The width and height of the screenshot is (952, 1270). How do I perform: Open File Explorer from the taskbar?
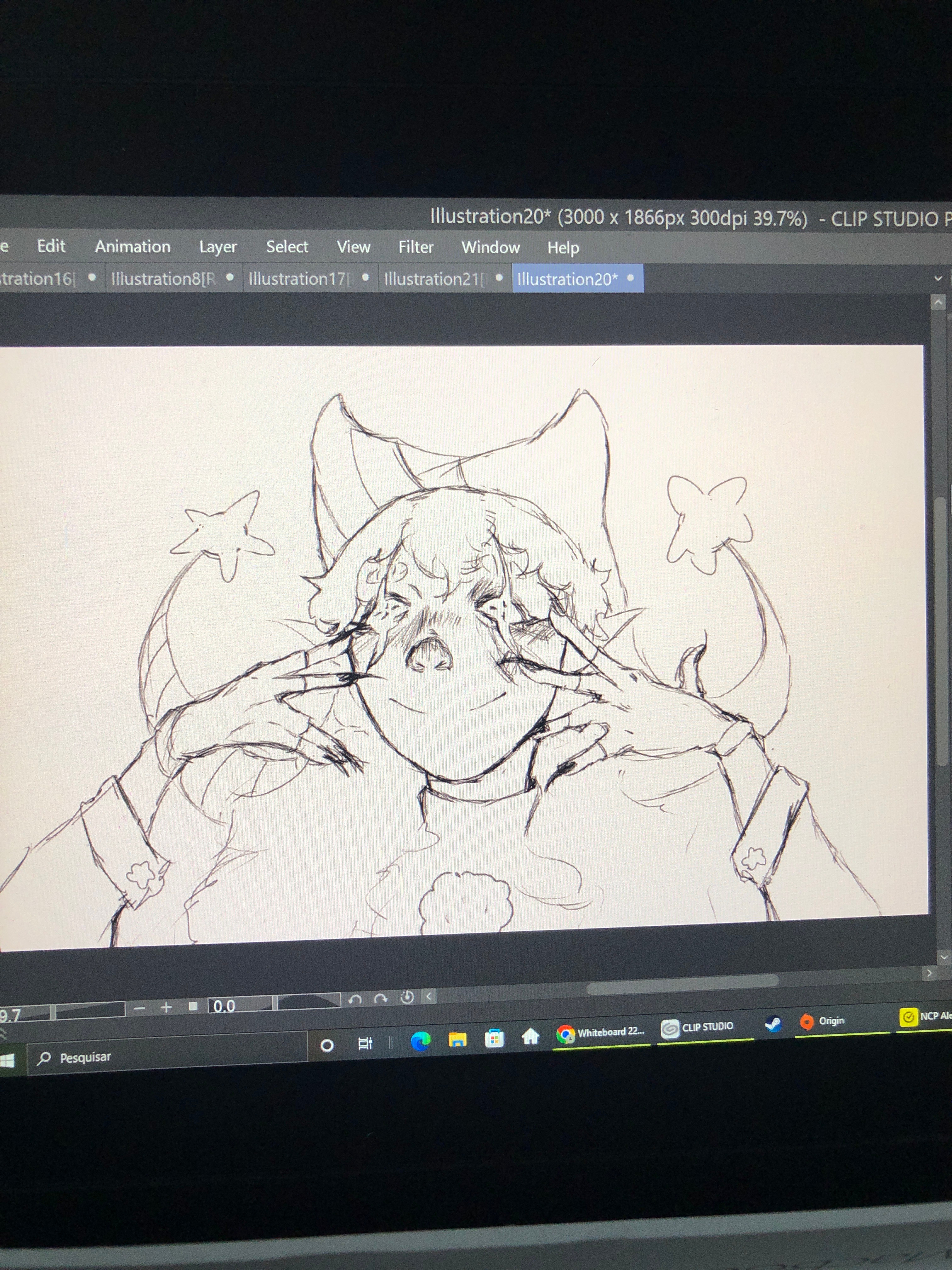tap(457, 1039)
